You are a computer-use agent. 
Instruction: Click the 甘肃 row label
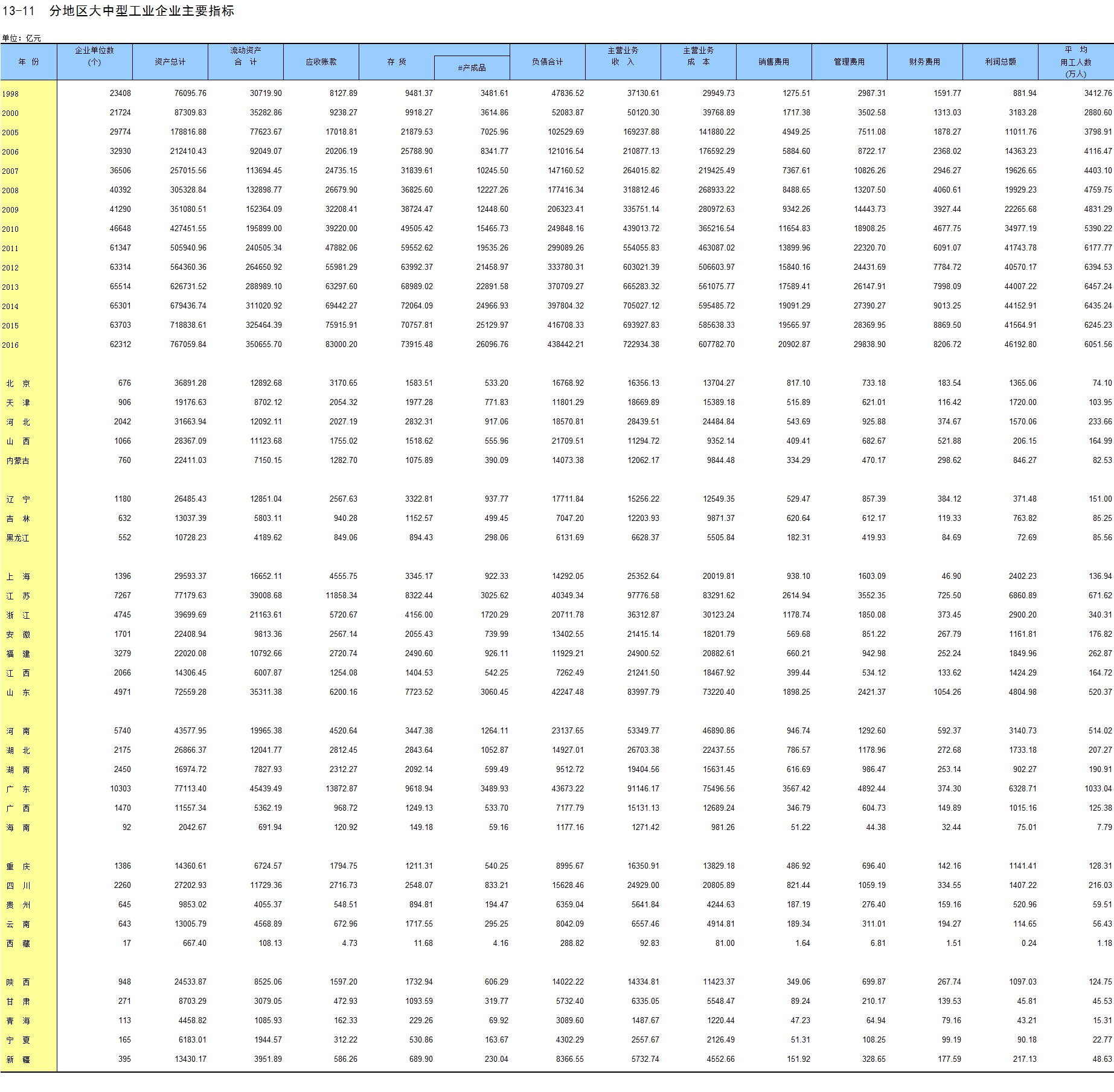(18, 1001)
